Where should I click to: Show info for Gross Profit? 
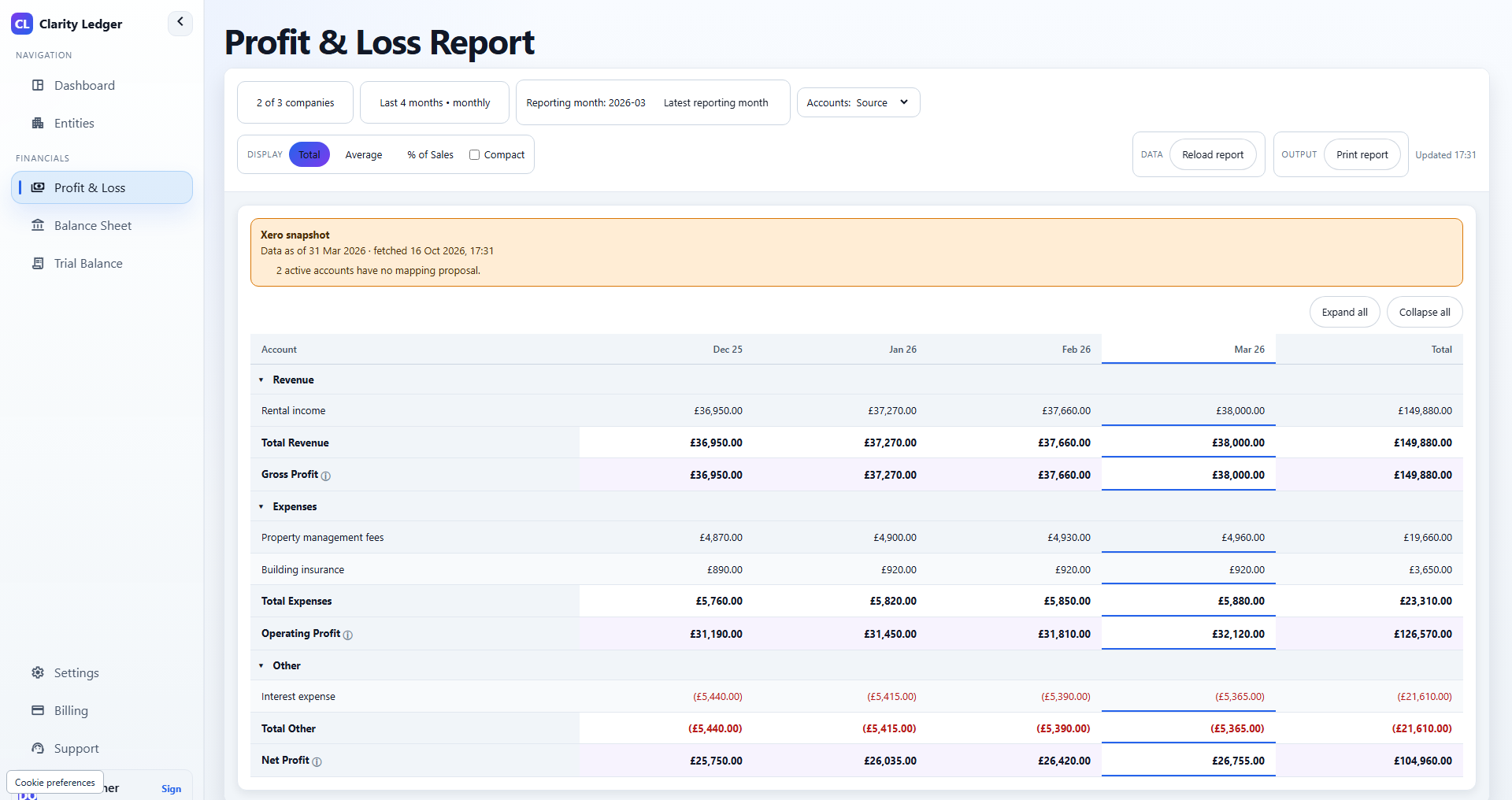[x=326, y=476]
